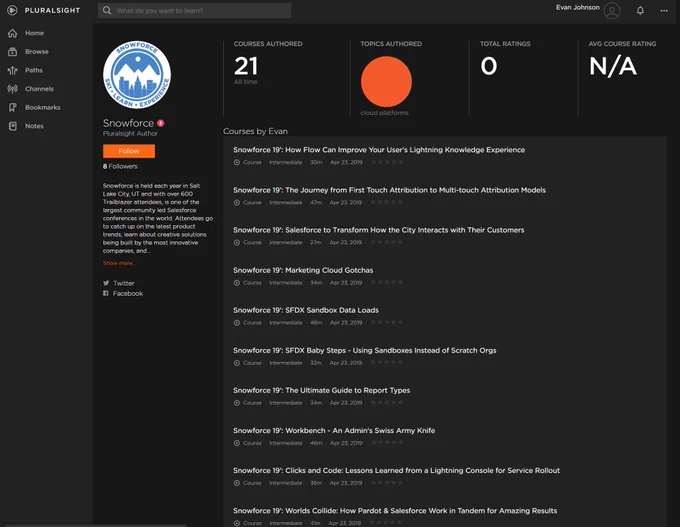Click the author badge next to Snowforce
Screen dimensions: 680x527
point(160,123)
